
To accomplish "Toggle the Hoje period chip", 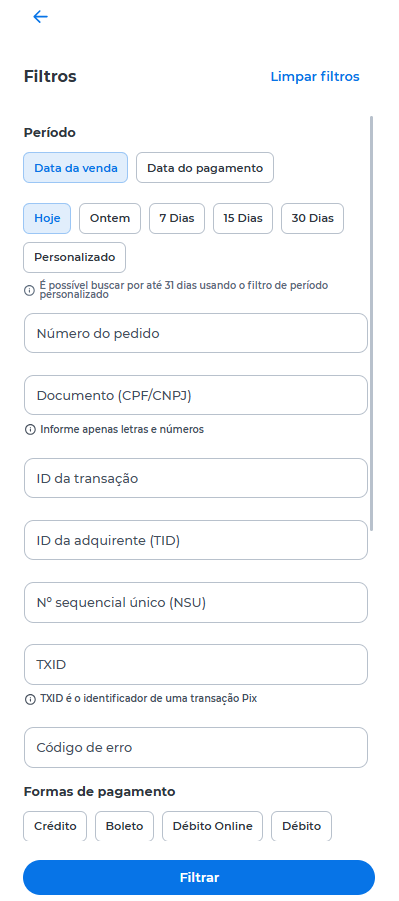I will (47, 218).
